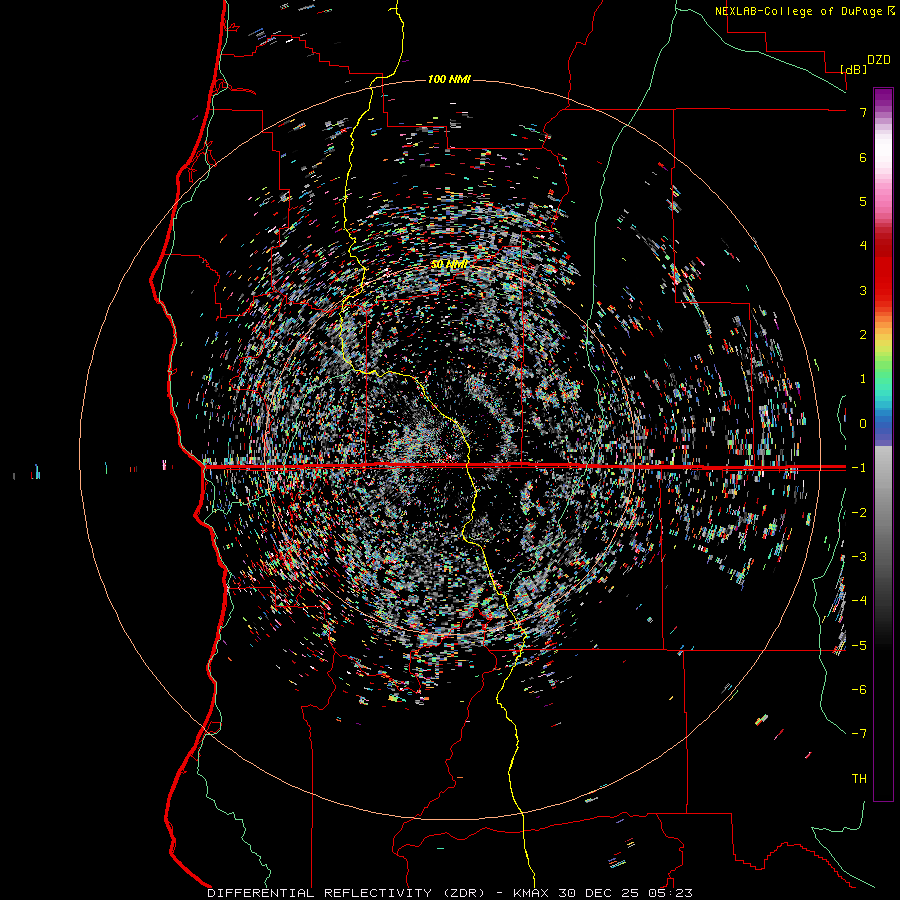Click the 4 tick label on the scale
900x900 pixels.
863,245
